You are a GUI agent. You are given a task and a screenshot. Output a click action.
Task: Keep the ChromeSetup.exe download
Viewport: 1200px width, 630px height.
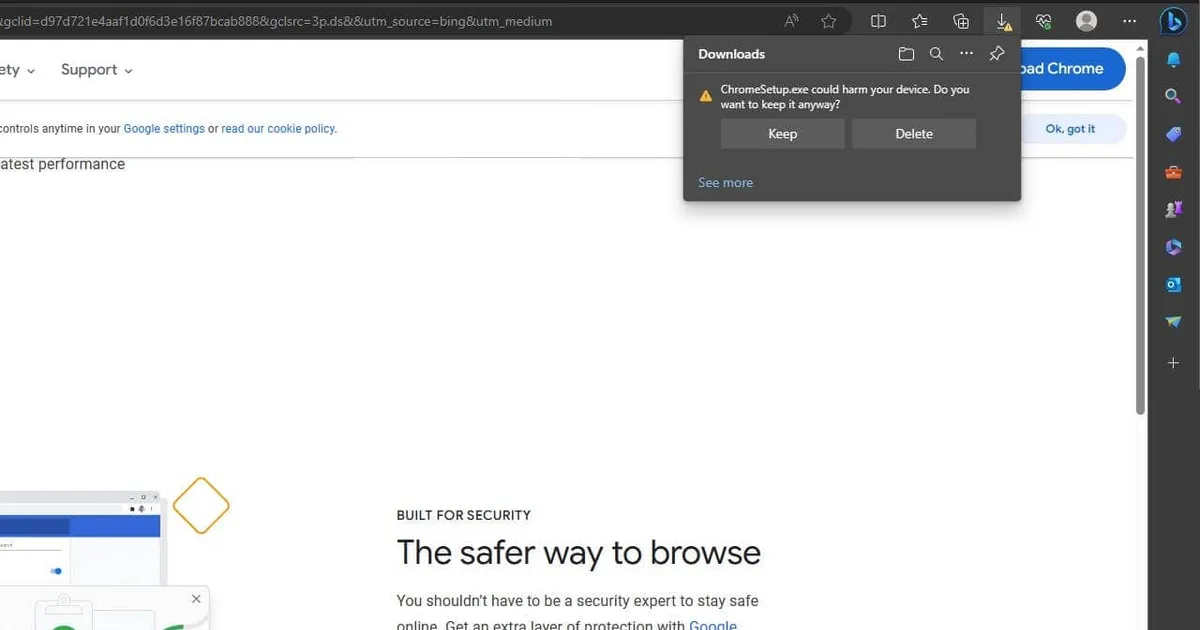[782, 133]
